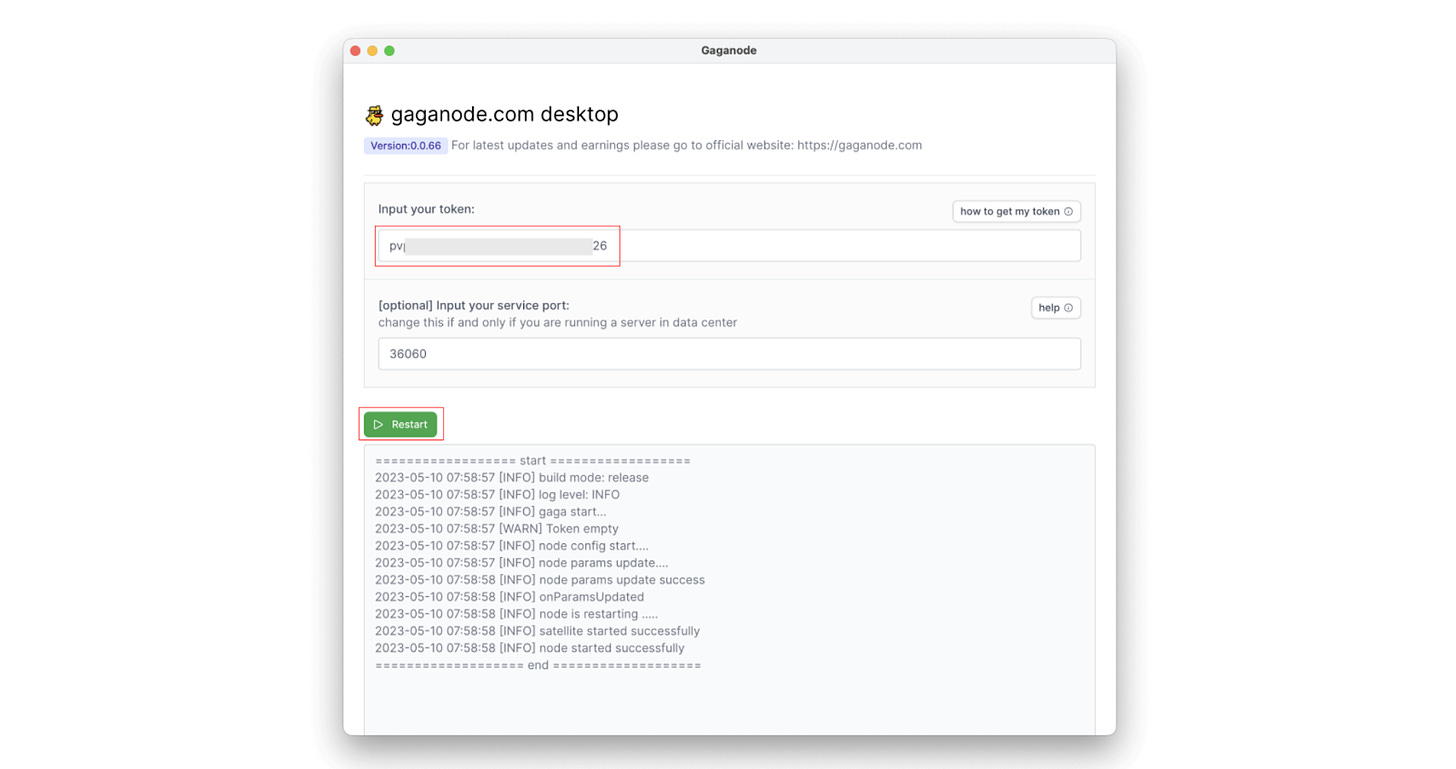Viewport: 1456px width, 769px height.
Task: Select log line 'node config start....'
Action: pyautogui.click(x=512, y=546)
